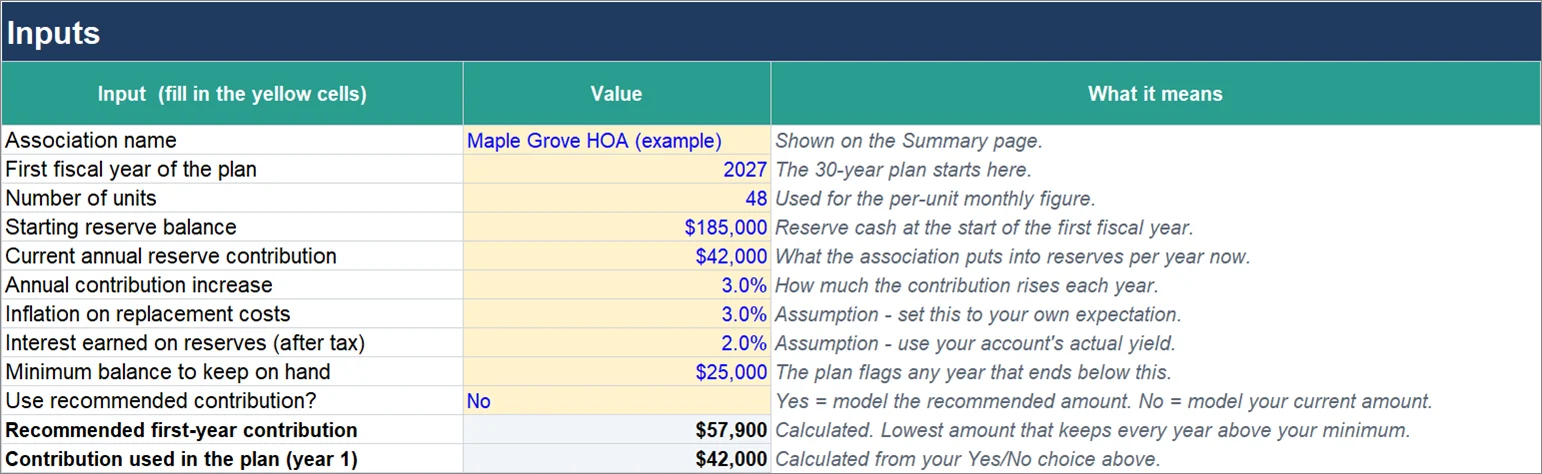The width and height of the screenshot is (1542, 474).
Task: Click the 'What it means' column header
Action: pyautogui.click(x=1155, y=94)
